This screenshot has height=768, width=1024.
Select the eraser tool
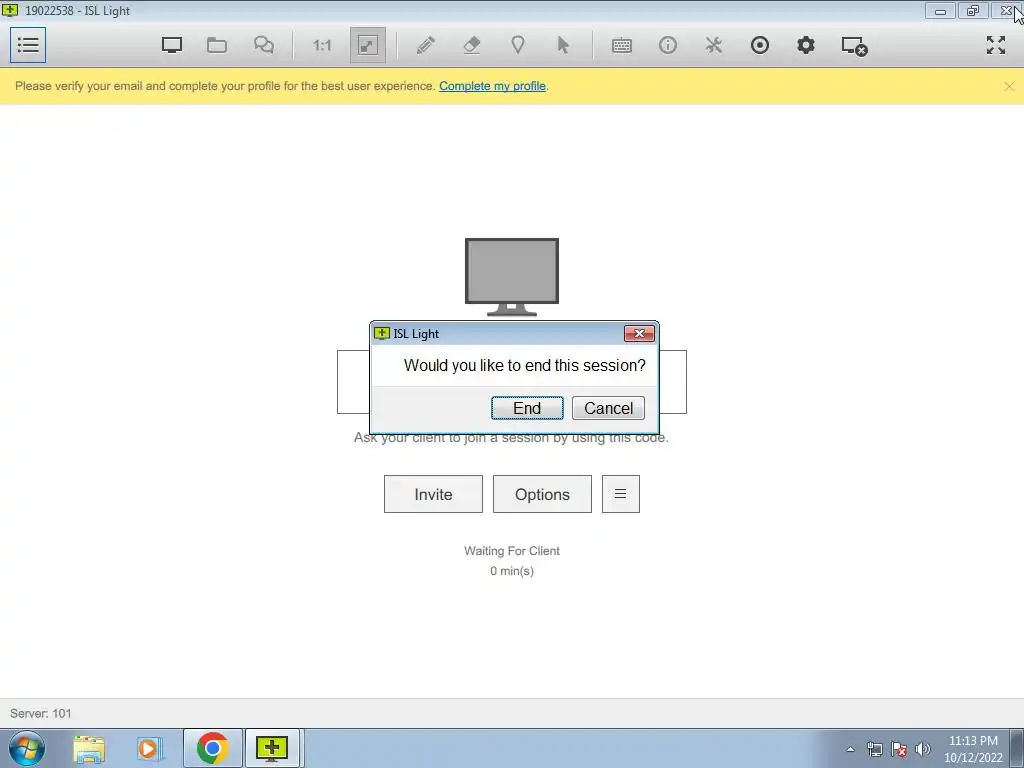pyautogui.click(x=472, y=45)
